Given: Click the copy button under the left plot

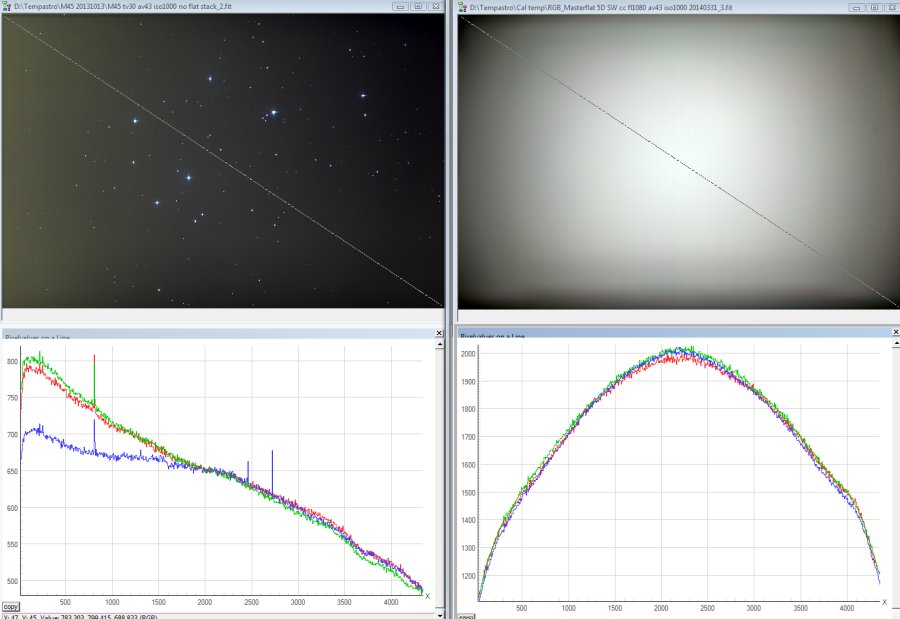Looking at the screenshot, I should [10, 606].
